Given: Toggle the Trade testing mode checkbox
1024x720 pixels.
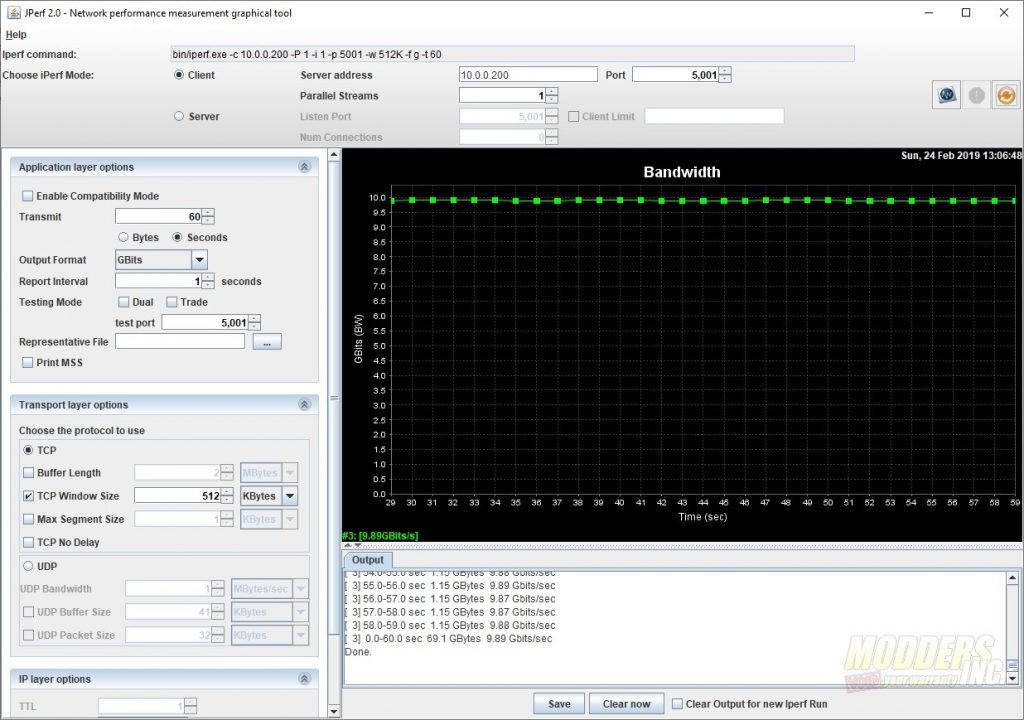Looking at the screenshot, I should (172, 302).
